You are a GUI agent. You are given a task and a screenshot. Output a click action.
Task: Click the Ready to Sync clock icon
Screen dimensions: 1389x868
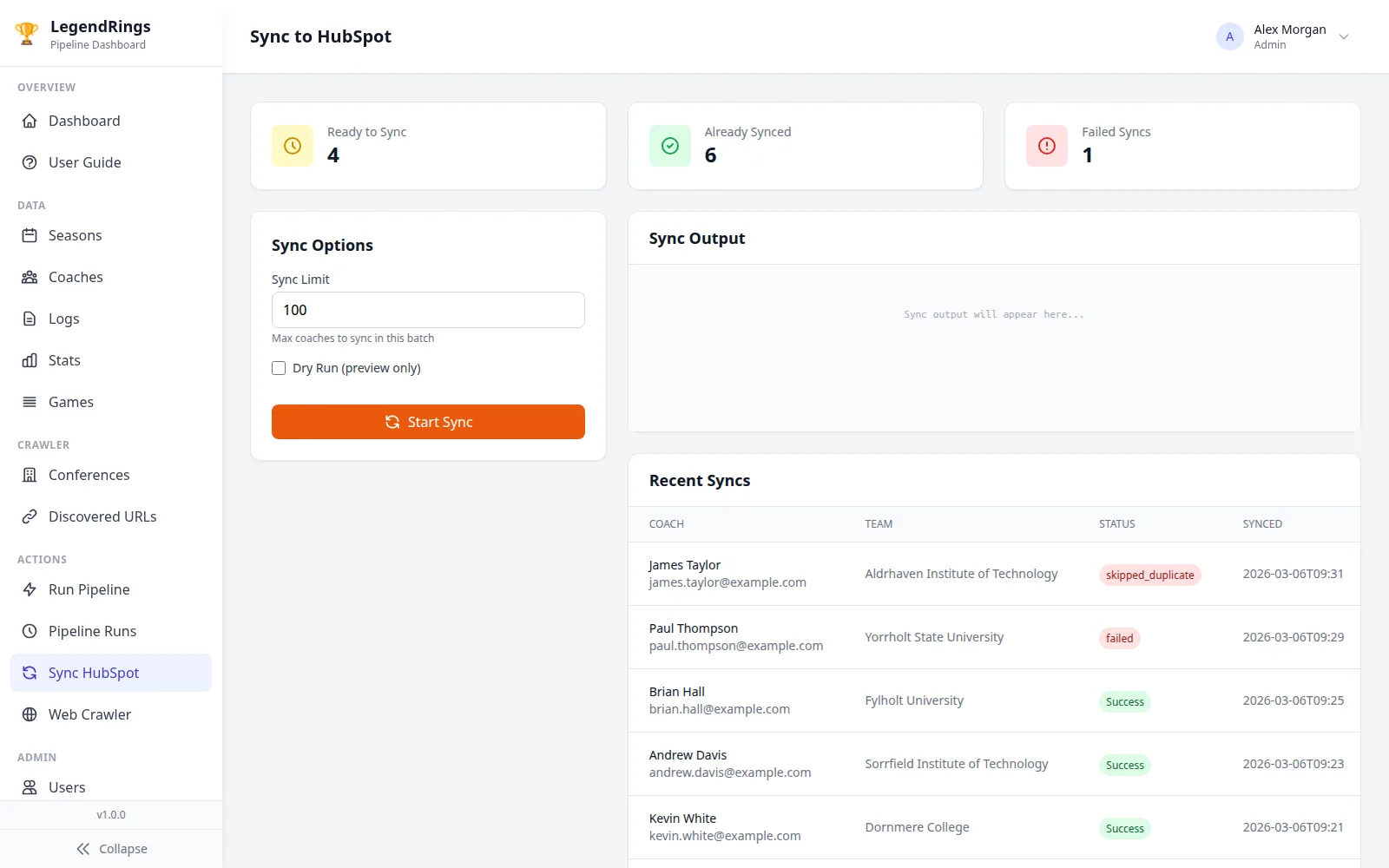pos(293,146)
